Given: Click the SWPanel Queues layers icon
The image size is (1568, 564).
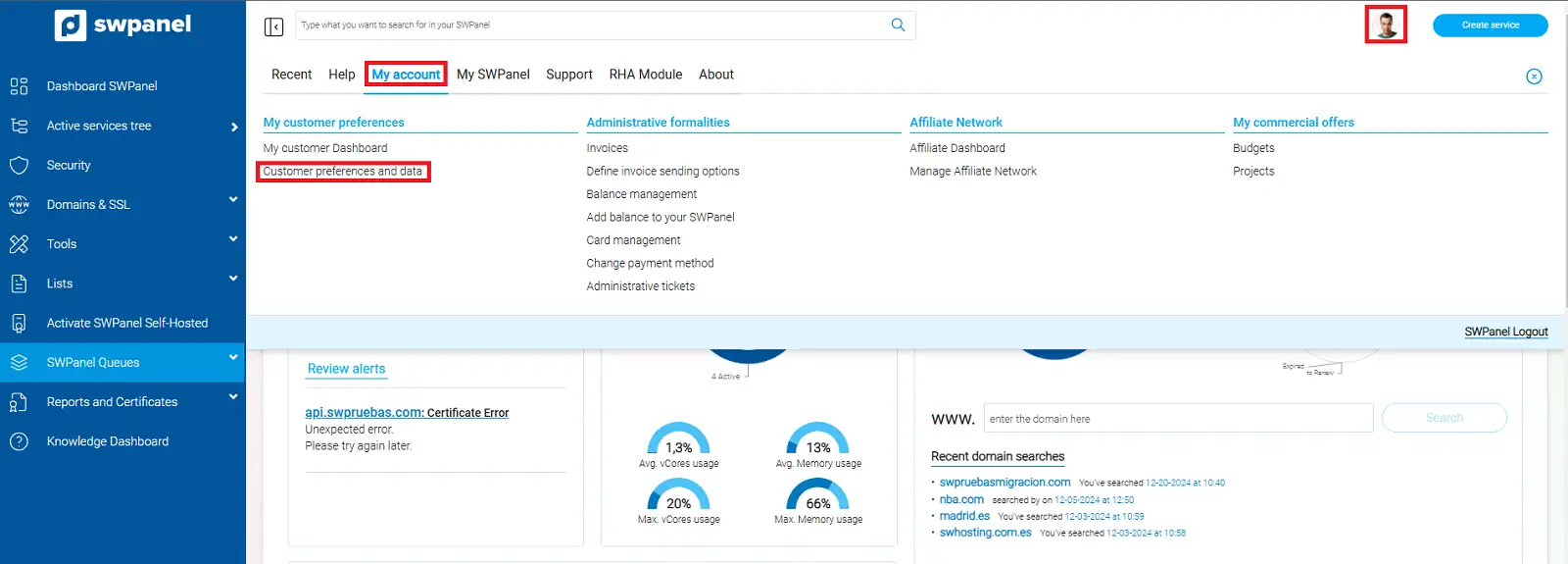Looking at the screenshot, I should pyautogui.click(x=20, y=363).
